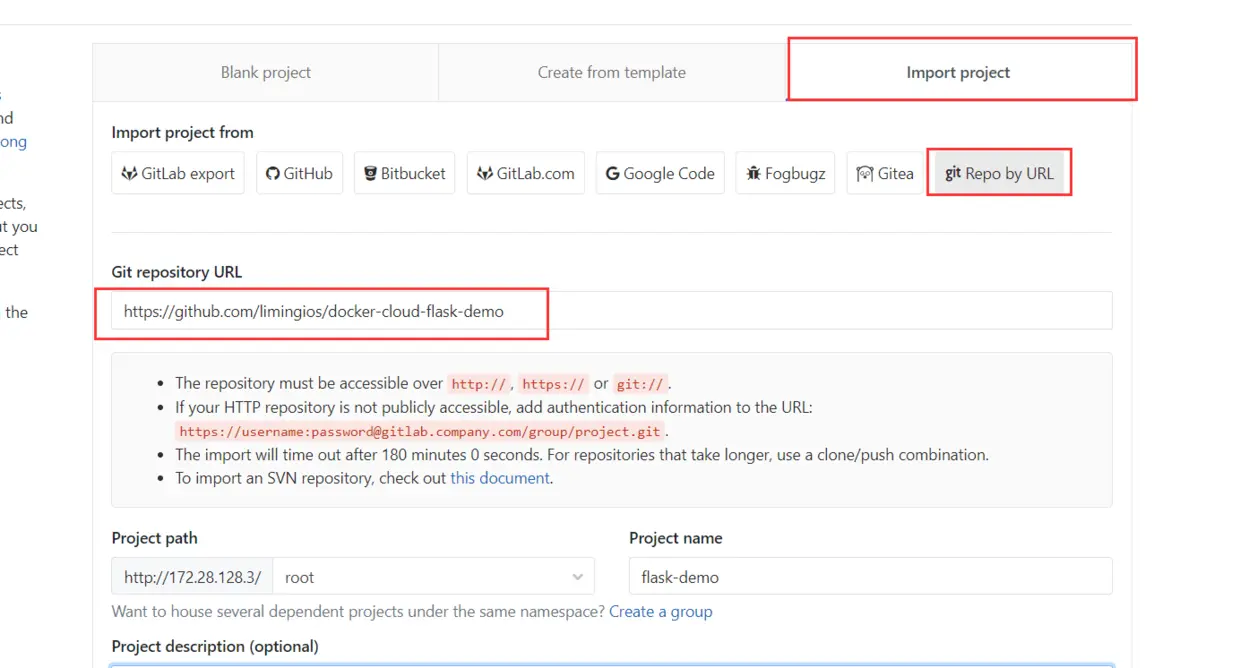The height and width of the screenshot is (668, 1240).
Task: Follow the Create a group link
Action: click(661, 611)
